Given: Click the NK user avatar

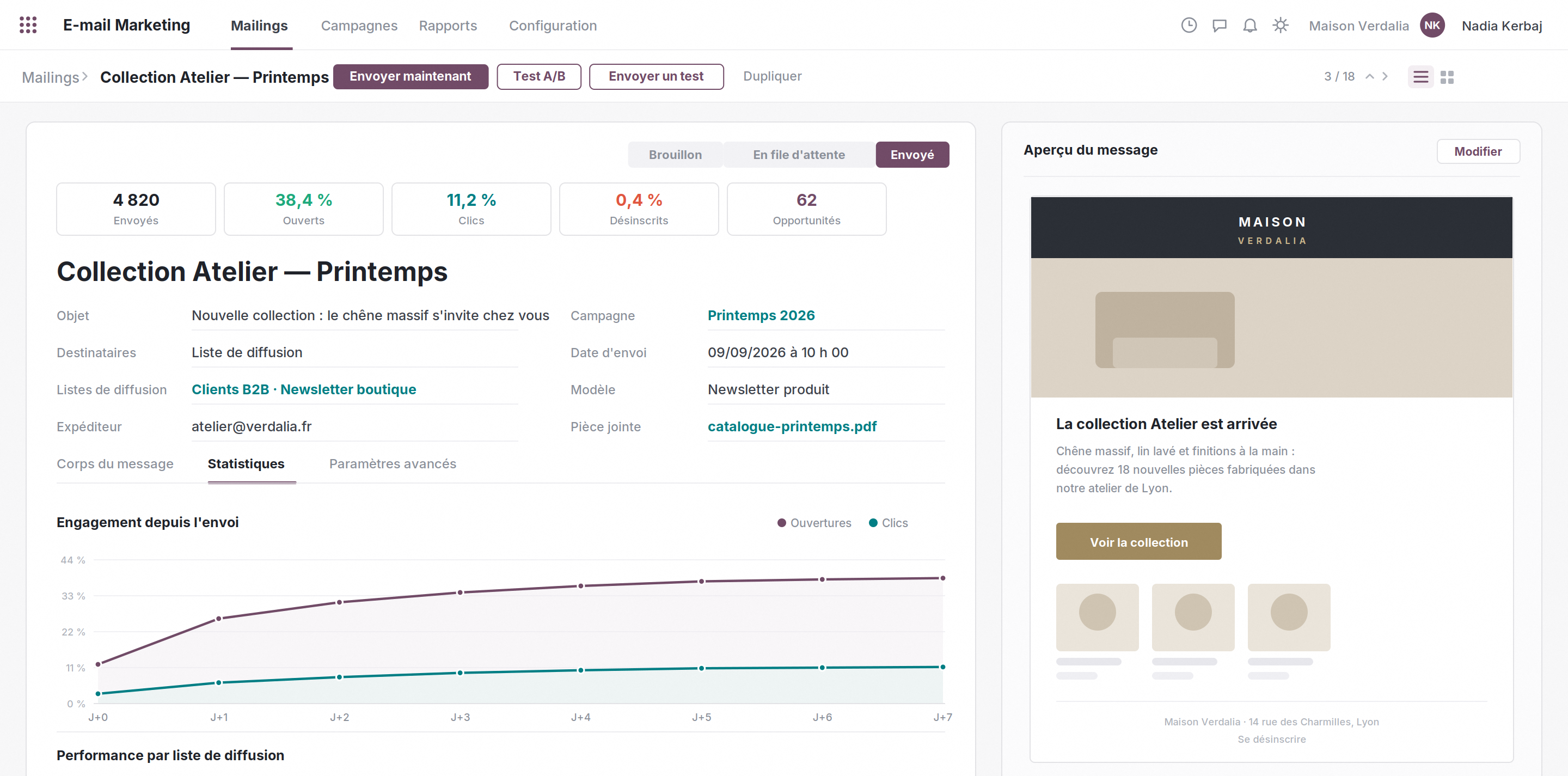Looking at the screenshot, I should (x=1432, y=26).
